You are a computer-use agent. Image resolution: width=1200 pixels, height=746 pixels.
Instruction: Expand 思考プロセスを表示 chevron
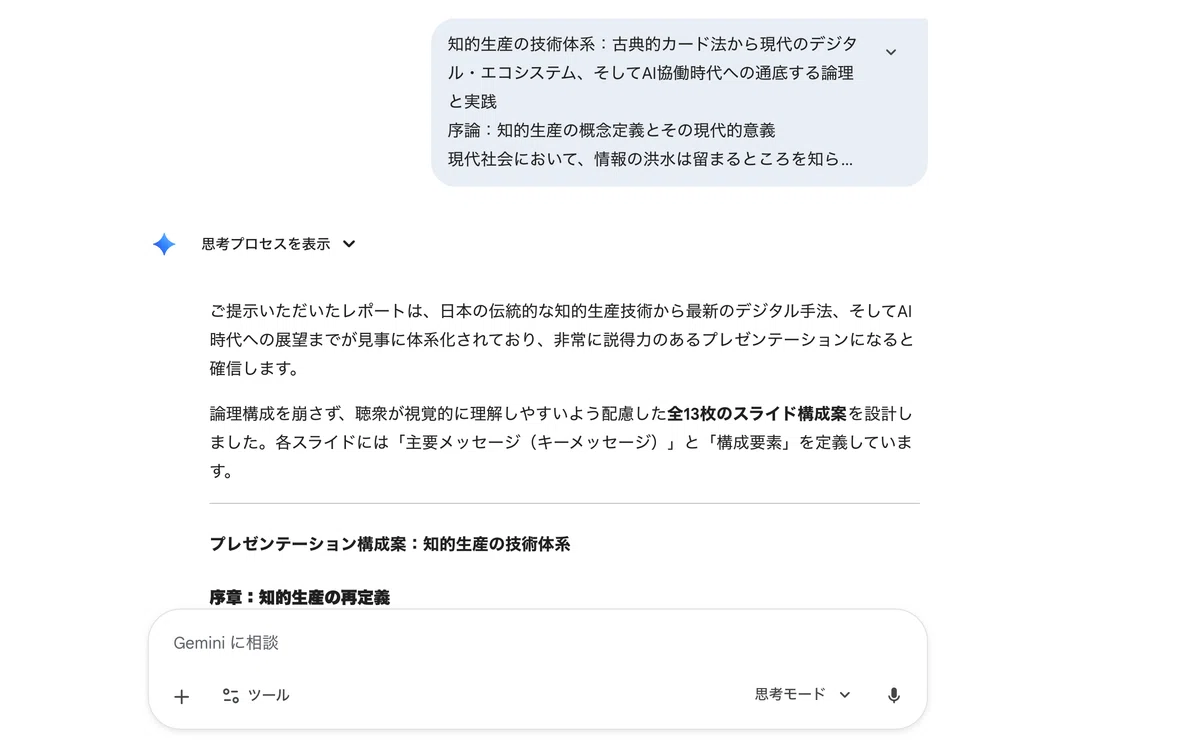349,244
